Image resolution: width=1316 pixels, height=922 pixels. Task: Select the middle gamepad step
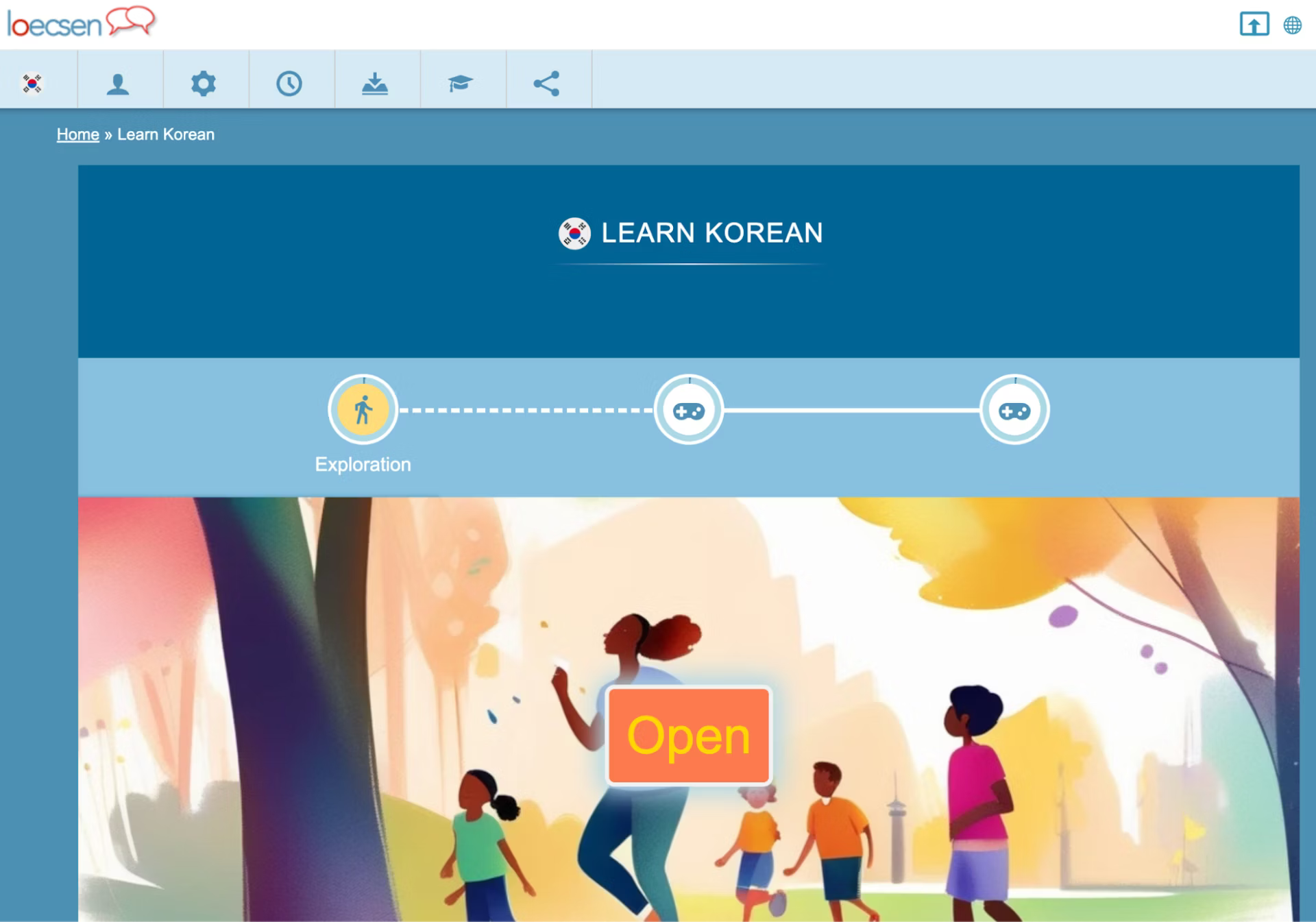point(689,410)
